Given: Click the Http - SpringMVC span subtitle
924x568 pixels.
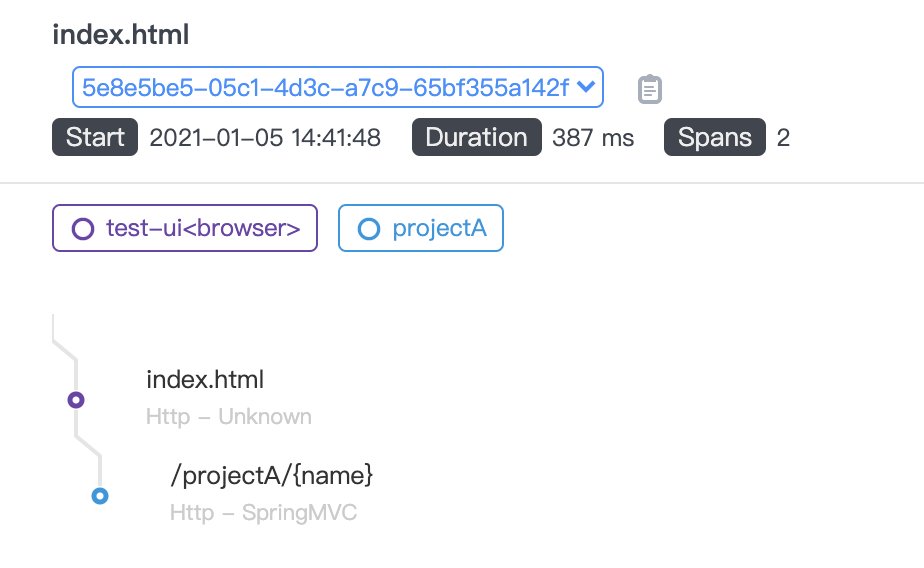Looking at the screenshot, I should [263, 513].
